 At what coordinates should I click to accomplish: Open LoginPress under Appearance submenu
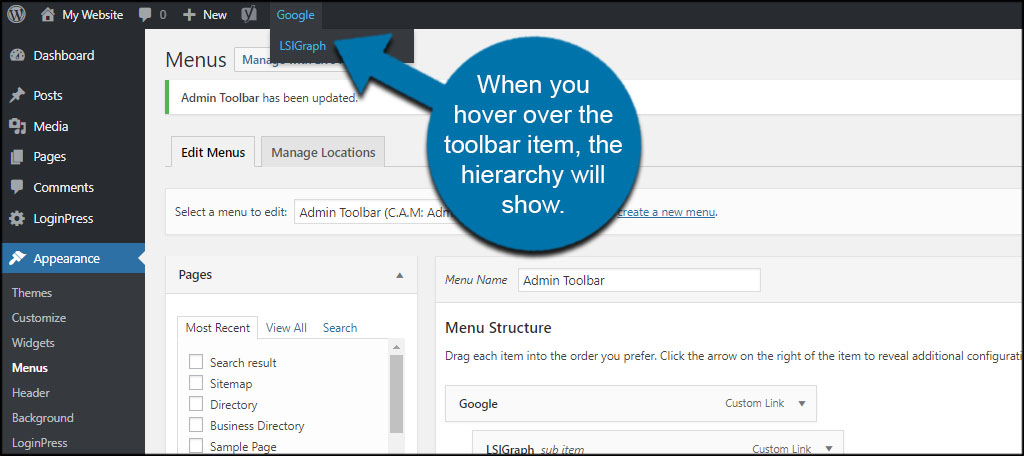click(x=39, y=442)
